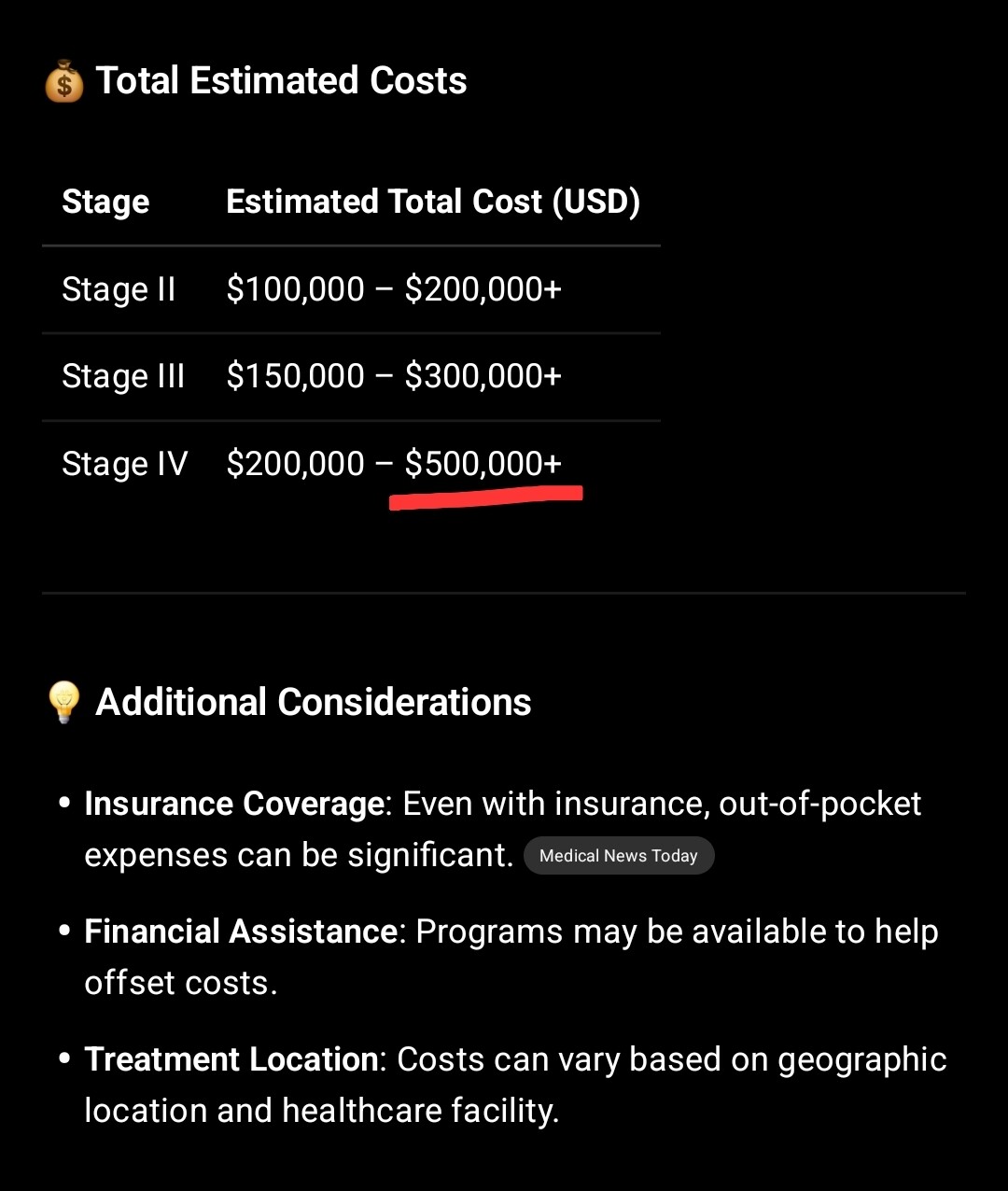Click the lightbulb emoji icon
The image size is (1008, 1191).
(x=63, y=702)
